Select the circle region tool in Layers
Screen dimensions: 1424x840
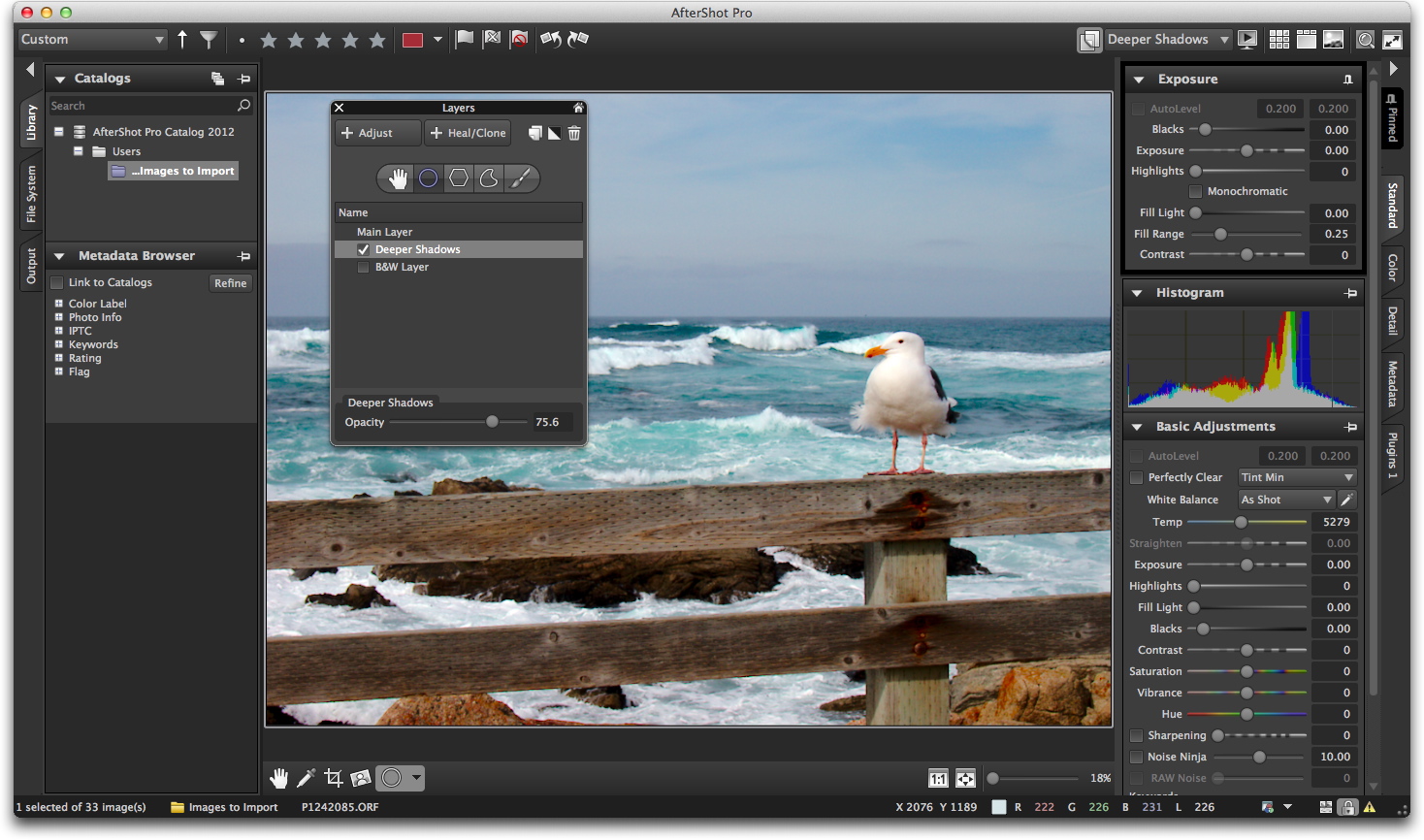(x=428, y=178)
